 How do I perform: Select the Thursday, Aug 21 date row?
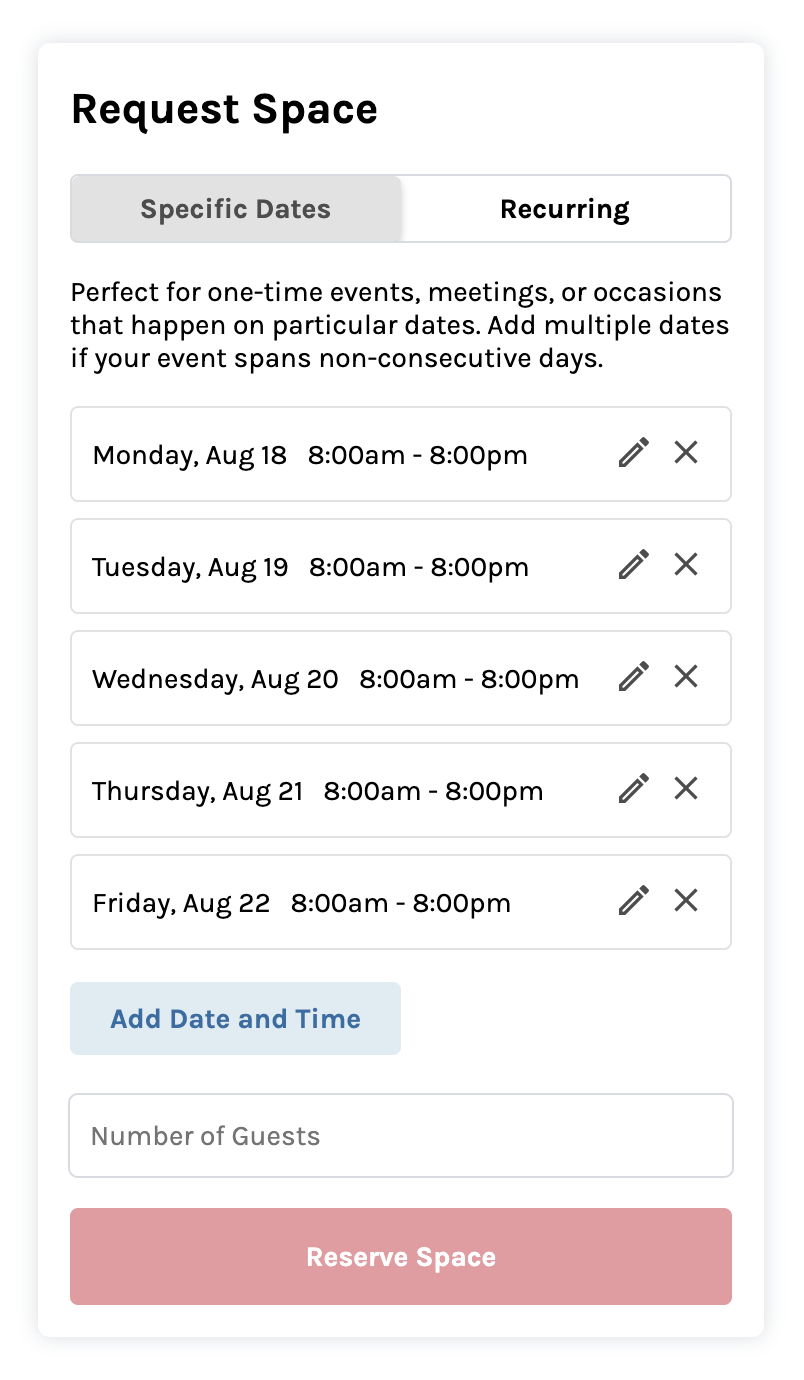[x=318, y=791]
